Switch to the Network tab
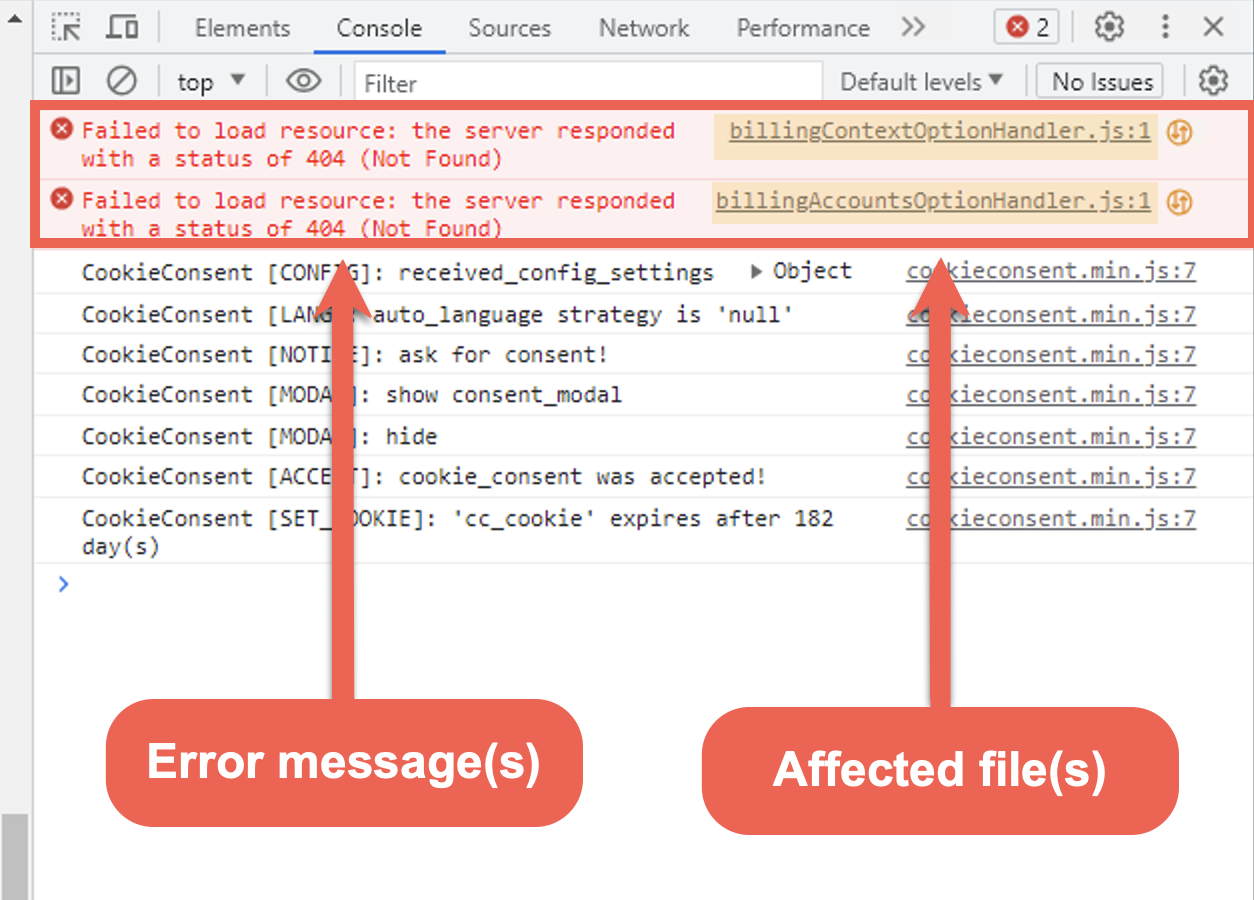 (643, 27)
